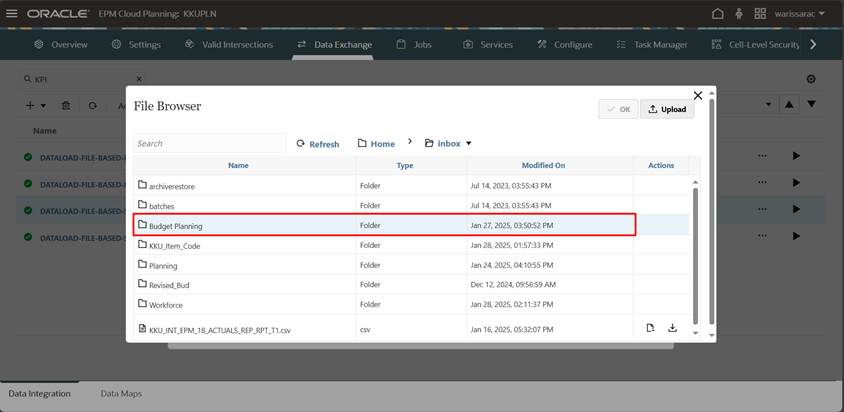Image resolution: width=844 pixels, height=412 pixels.
Task: Click the csv file's open-file action icon
Action: (650, 327)
